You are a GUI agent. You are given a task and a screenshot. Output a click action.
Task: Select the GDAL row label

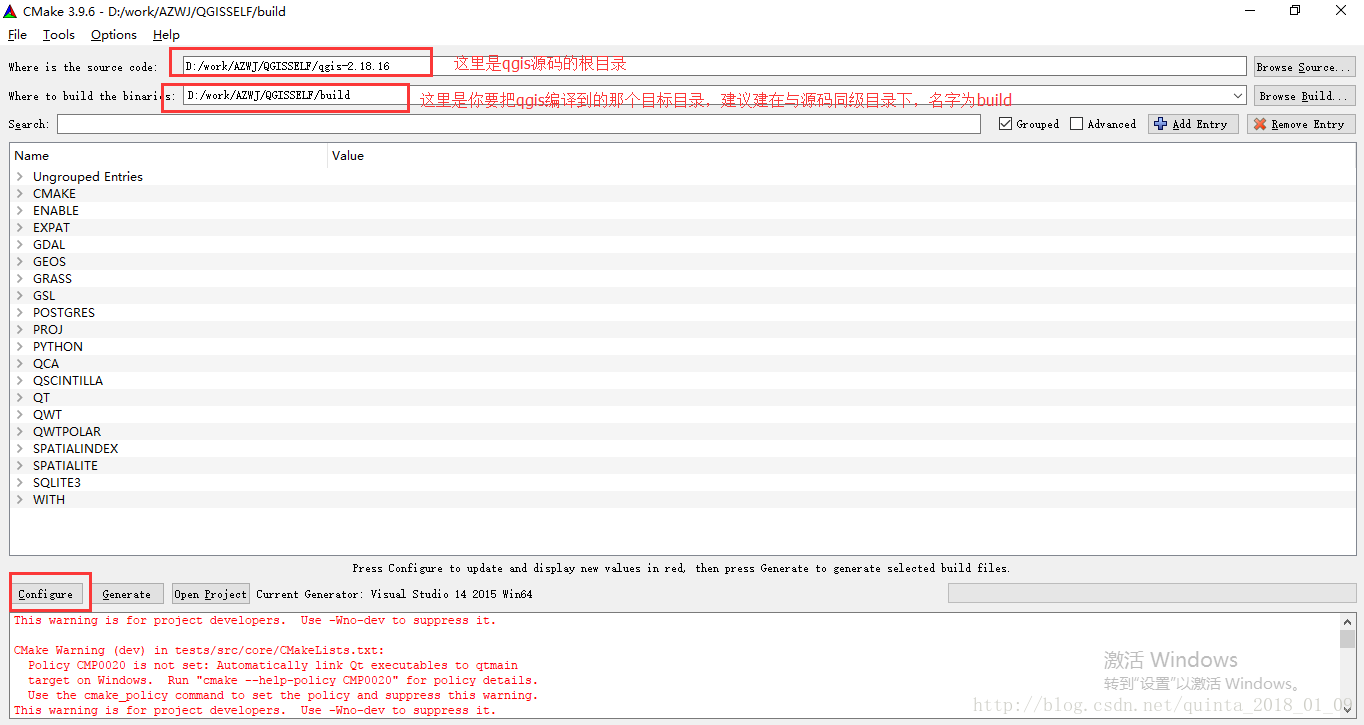click(x=49, y=245)
